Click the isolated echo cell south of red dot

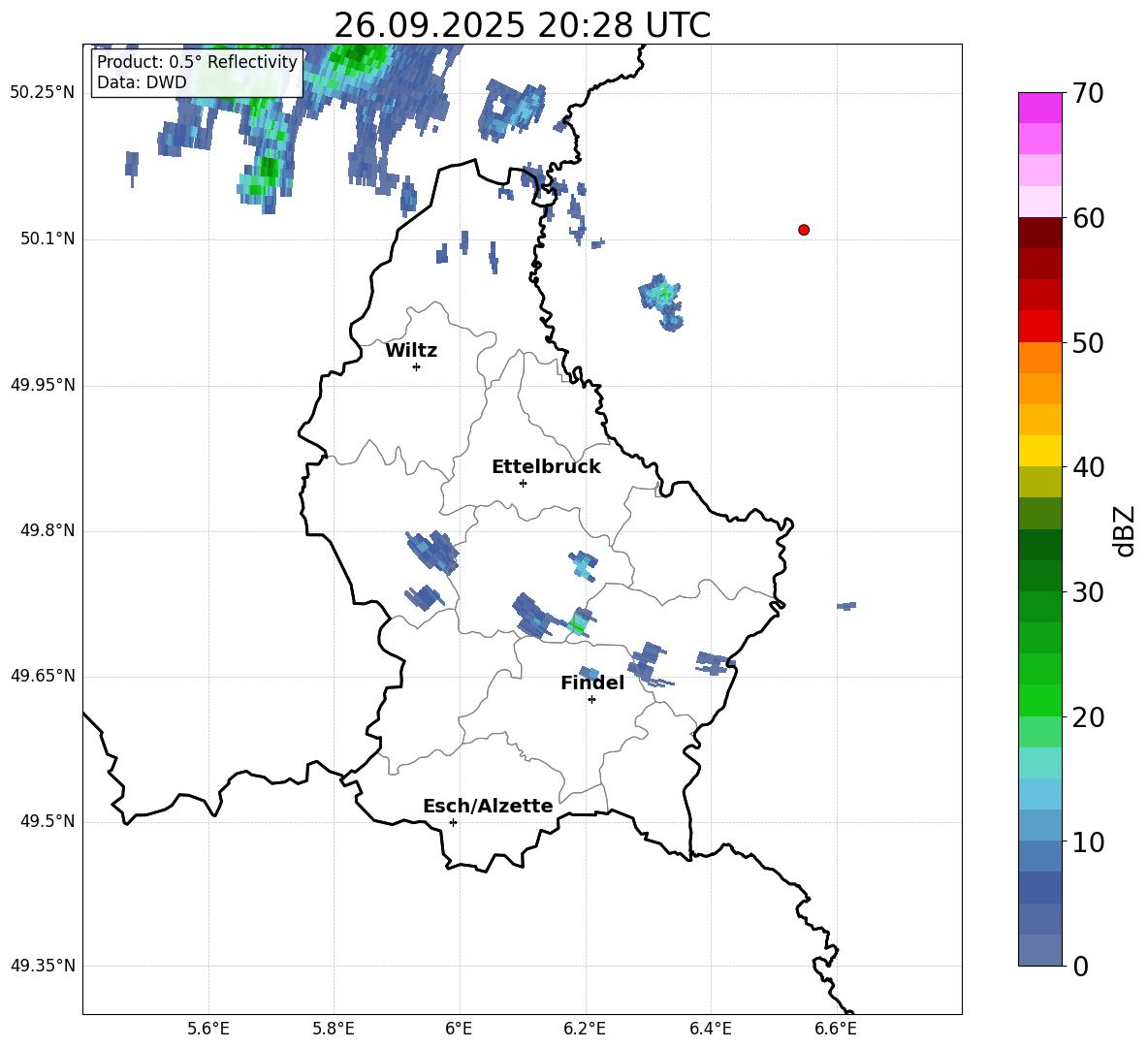click(x=662, y=302)
